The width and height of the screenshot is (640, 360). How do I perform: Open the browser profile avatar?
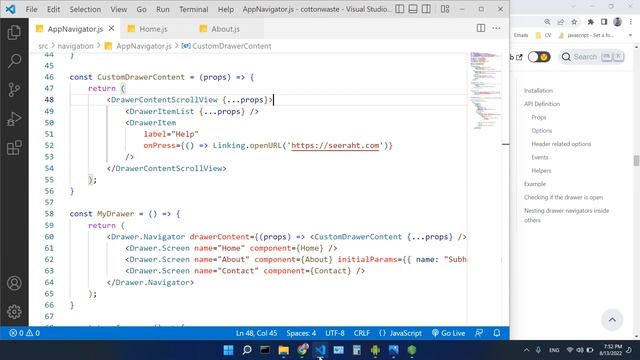[617, 22]
